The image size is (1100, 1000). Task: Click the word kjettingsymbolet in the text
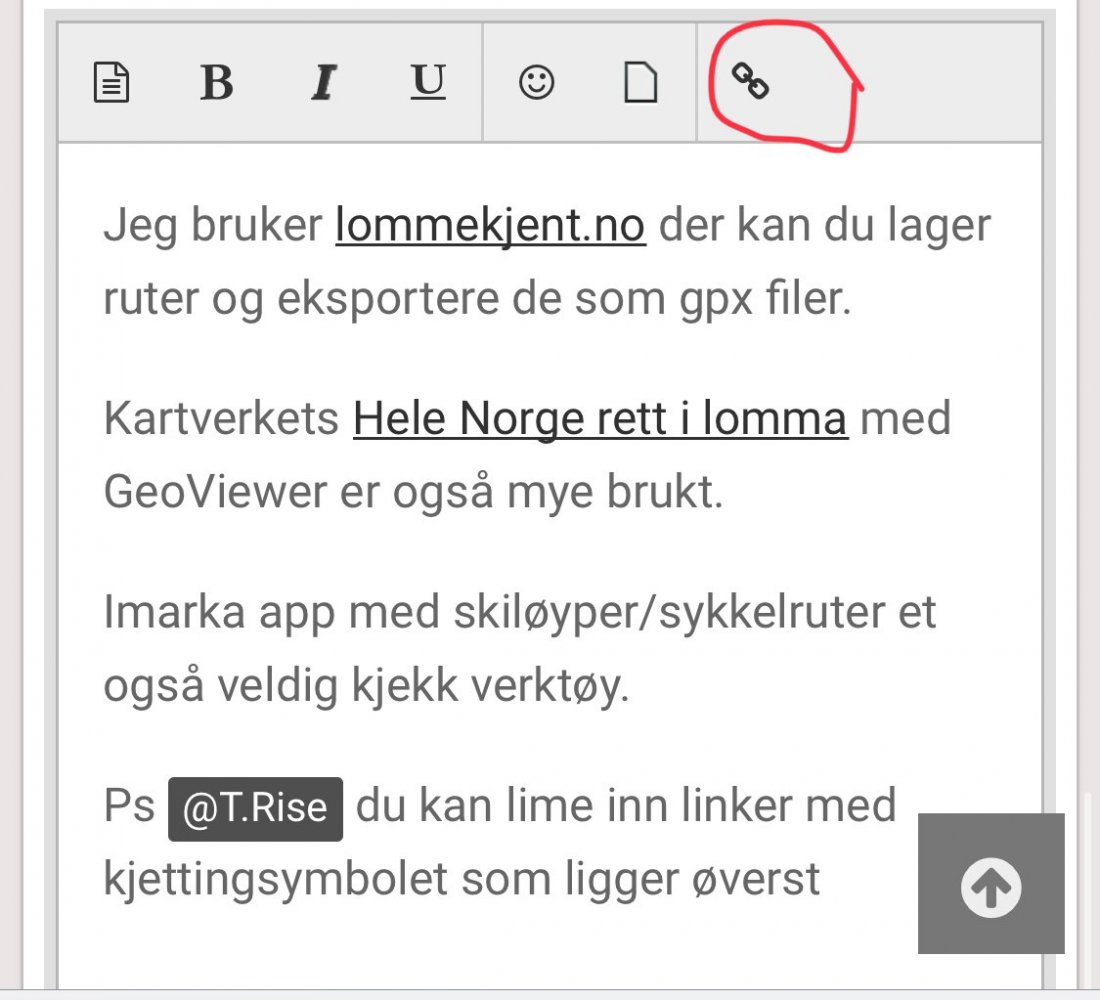[268, 880]
